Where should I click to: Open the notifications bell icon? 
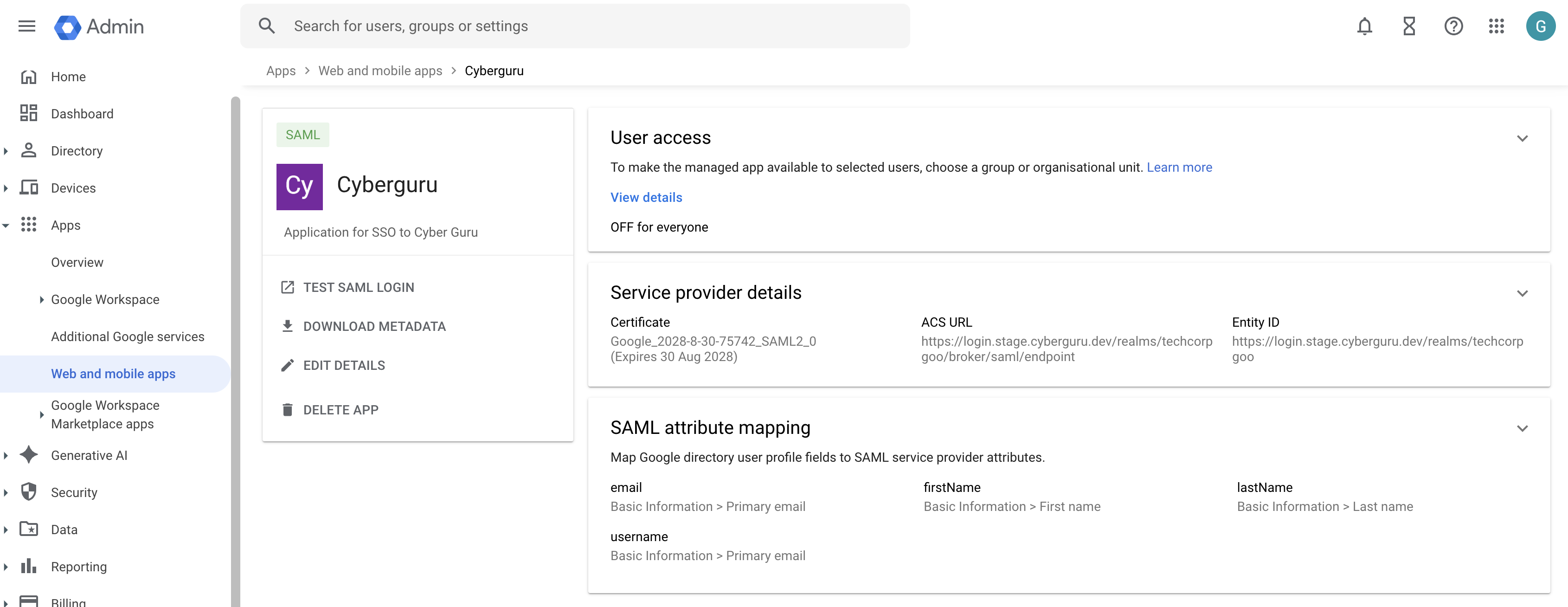(1364, 26)
